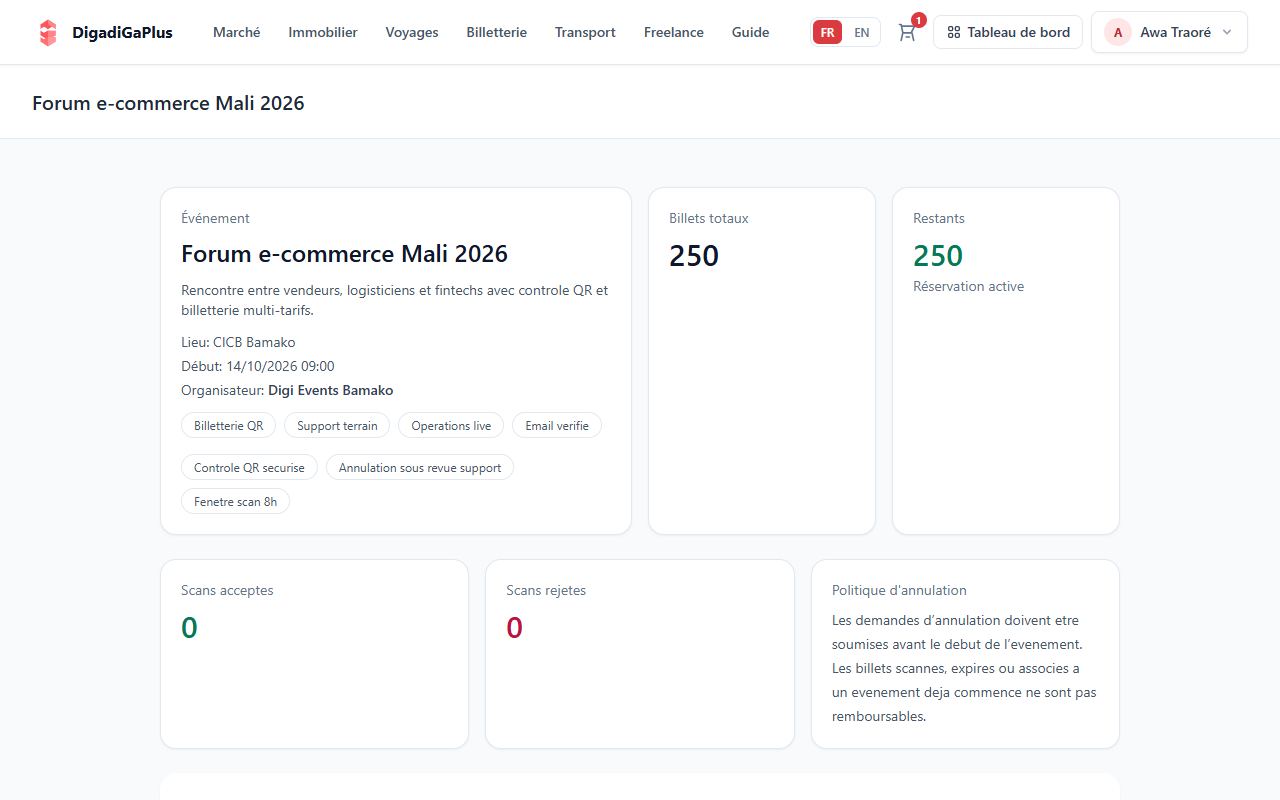
Task: Open the Freelance menu
Action: click(x=674, y=32)
